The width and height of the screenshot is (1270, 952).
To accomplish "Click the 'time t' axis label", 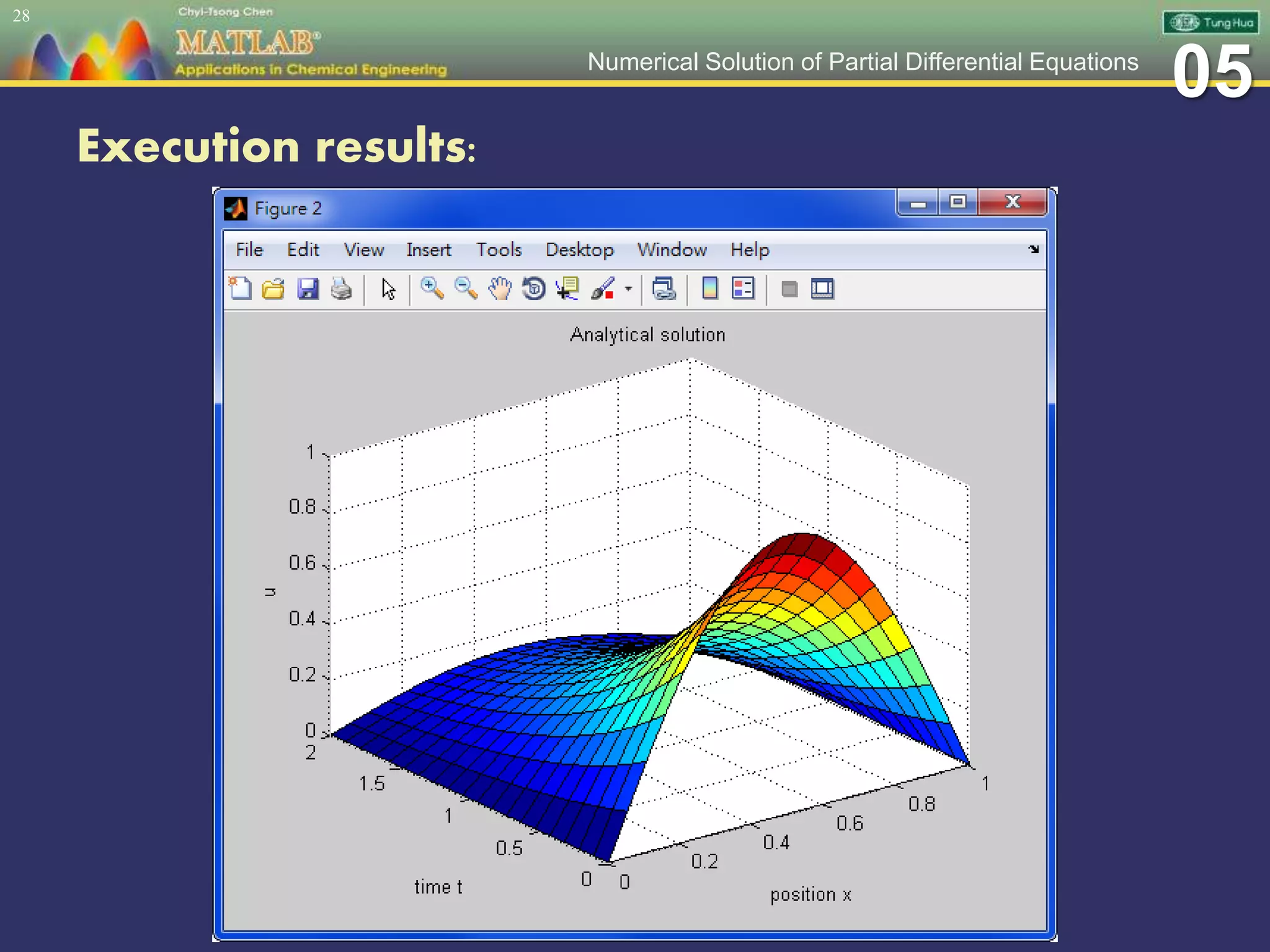I will [x=438, y=887].
